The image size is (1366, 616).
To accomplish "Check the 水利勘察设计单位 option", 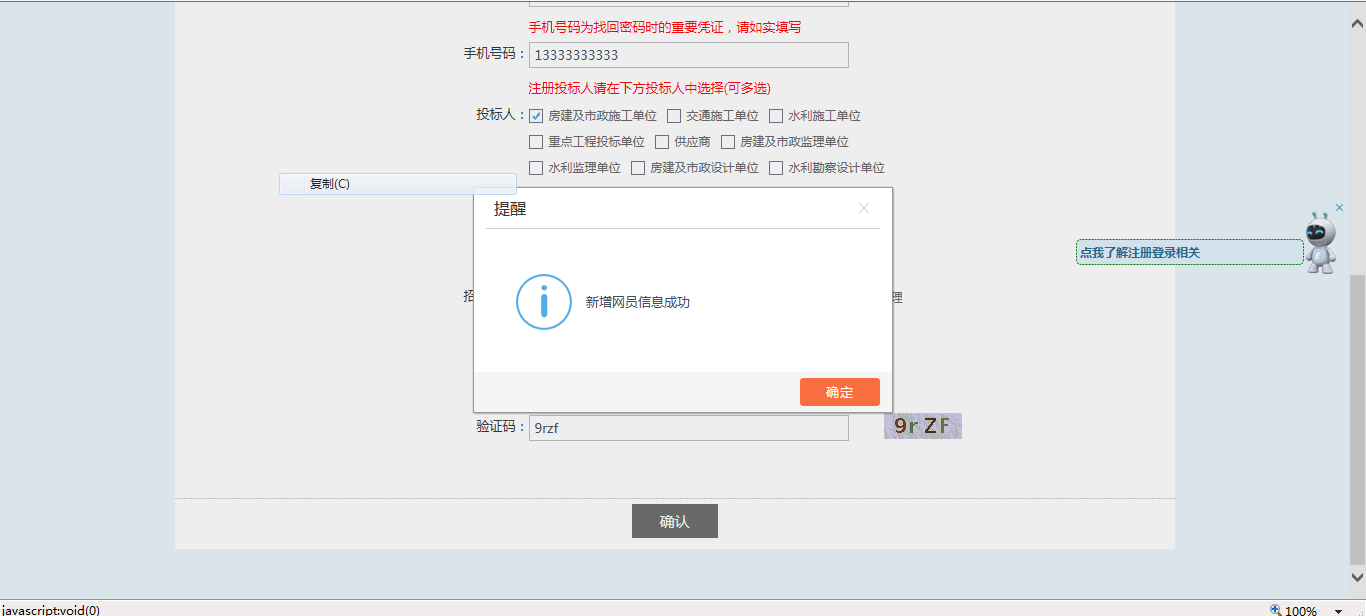I will pyautogui.click(x=776, y=168).
